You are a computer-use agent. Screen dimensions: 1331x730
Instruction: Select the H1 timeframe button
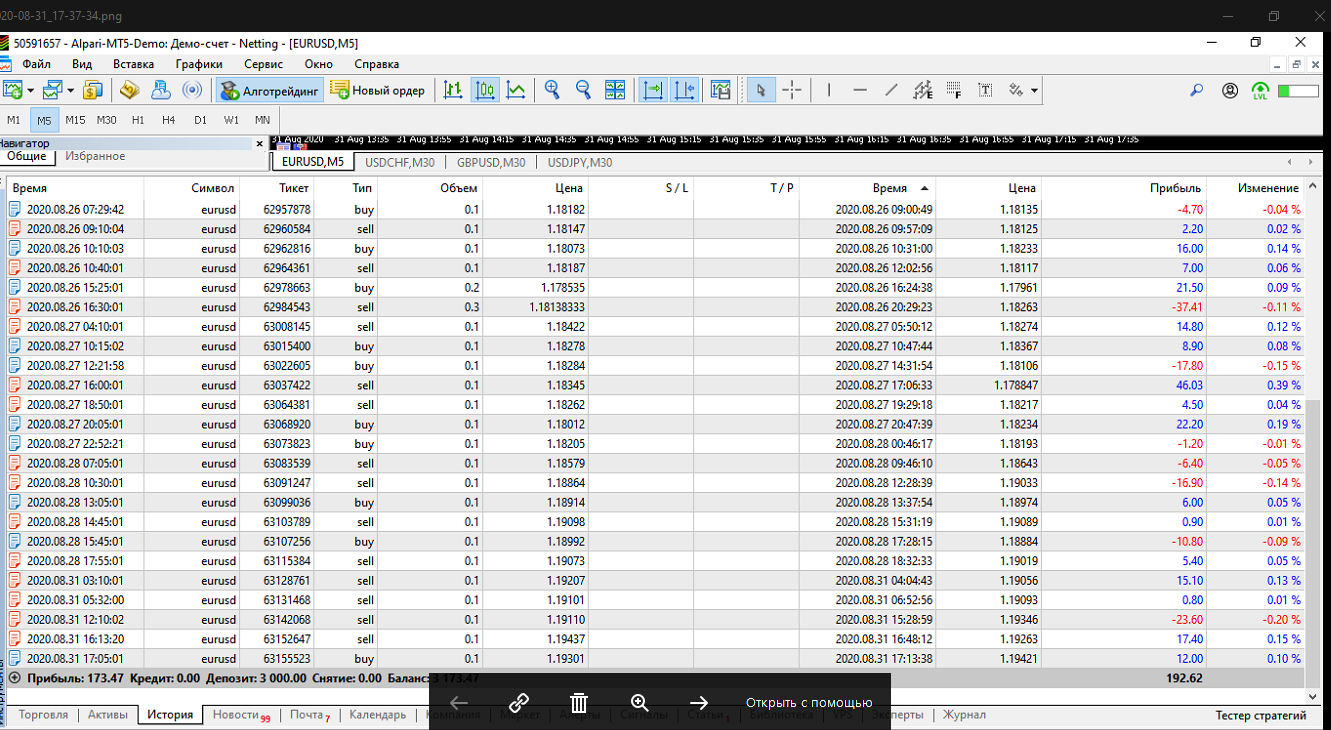point(138,120)
